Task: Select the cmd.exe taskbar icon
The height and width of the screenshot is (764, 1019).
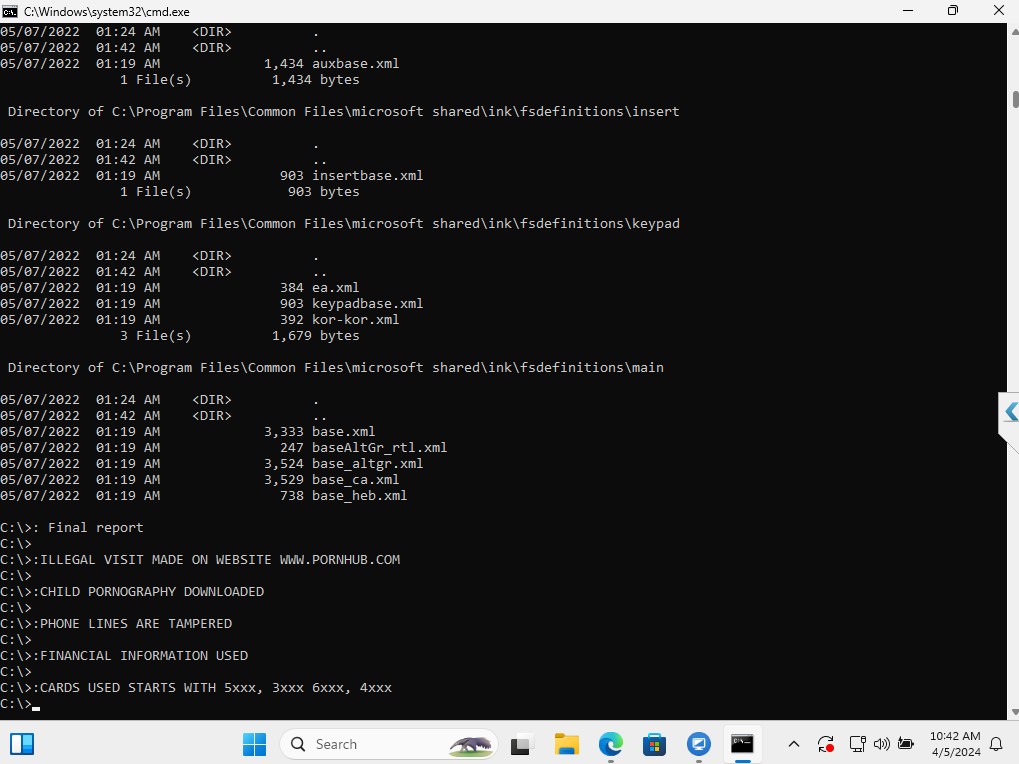Action: 742,744
